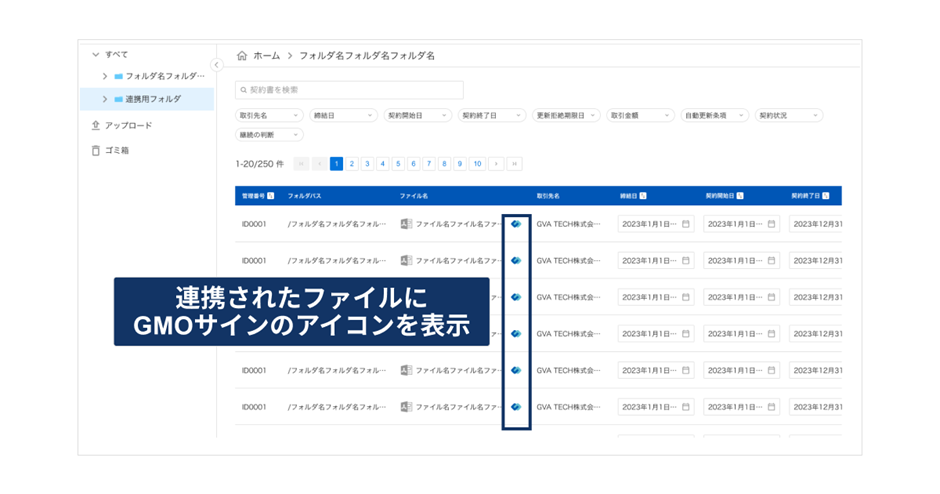Click the next page arrow button
Screen dimensions: 940x494
click(496, 164)
